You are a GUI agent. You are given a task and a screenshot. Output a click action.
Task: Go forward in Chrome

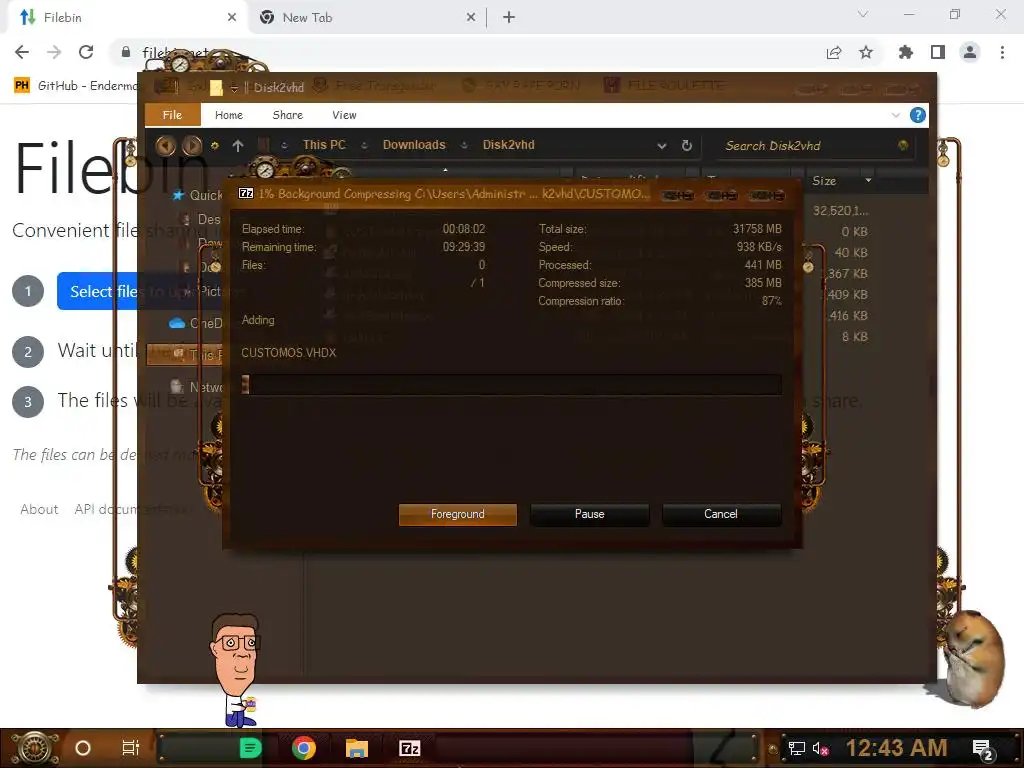click(x=54, y=52)
